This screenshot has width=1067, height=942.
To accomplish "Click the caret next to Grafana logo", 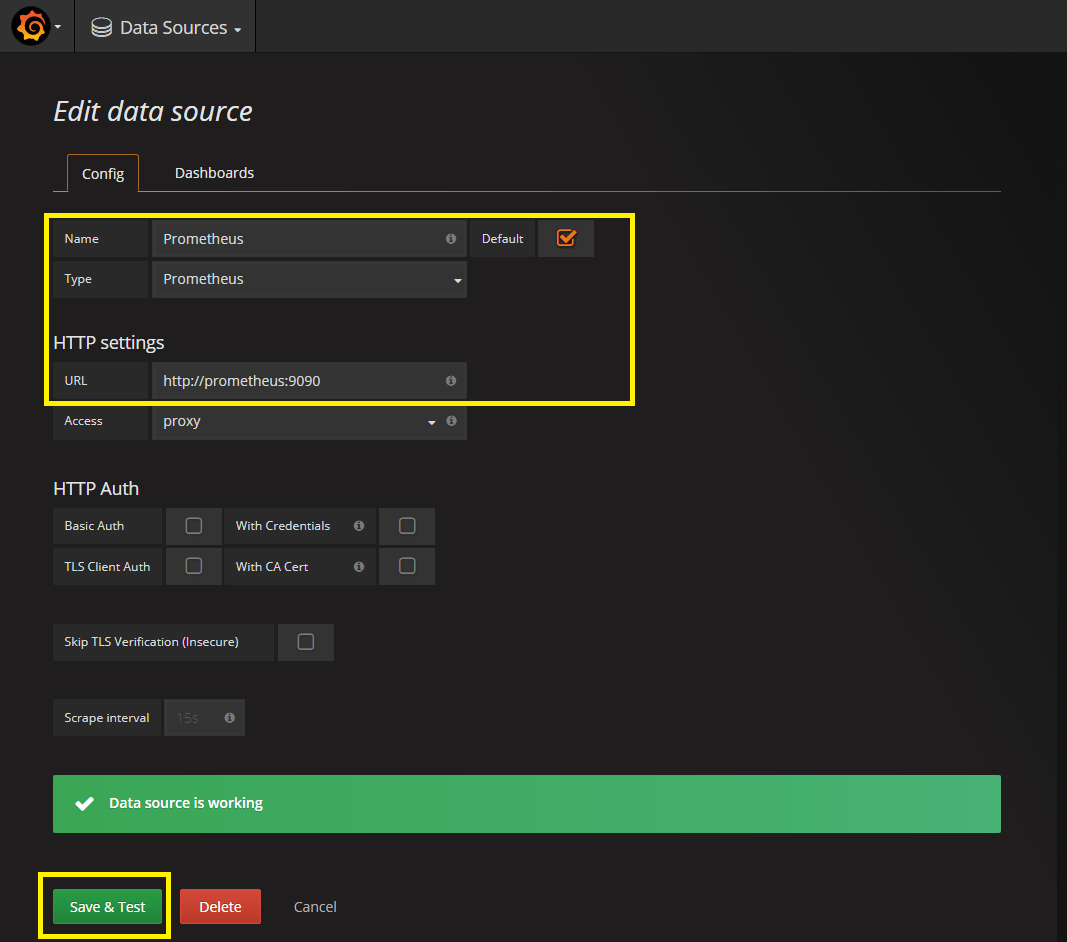I will click(x=58, y=27).
